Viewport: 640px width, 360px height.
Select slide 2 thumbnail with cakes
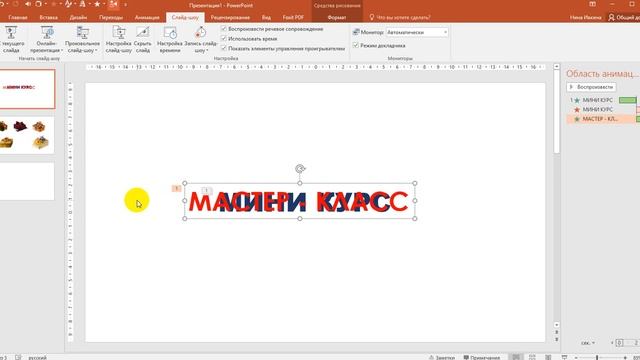[x=27, y=135]
